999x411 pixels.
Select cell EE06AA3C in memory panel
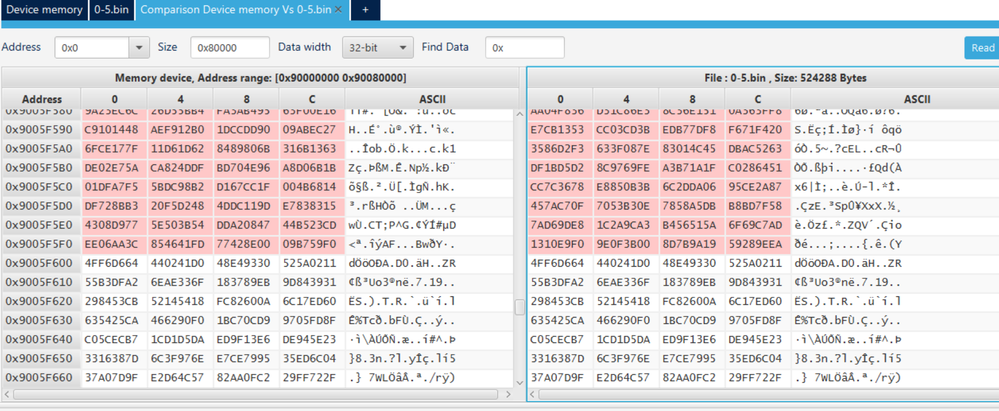coord(114,244)
